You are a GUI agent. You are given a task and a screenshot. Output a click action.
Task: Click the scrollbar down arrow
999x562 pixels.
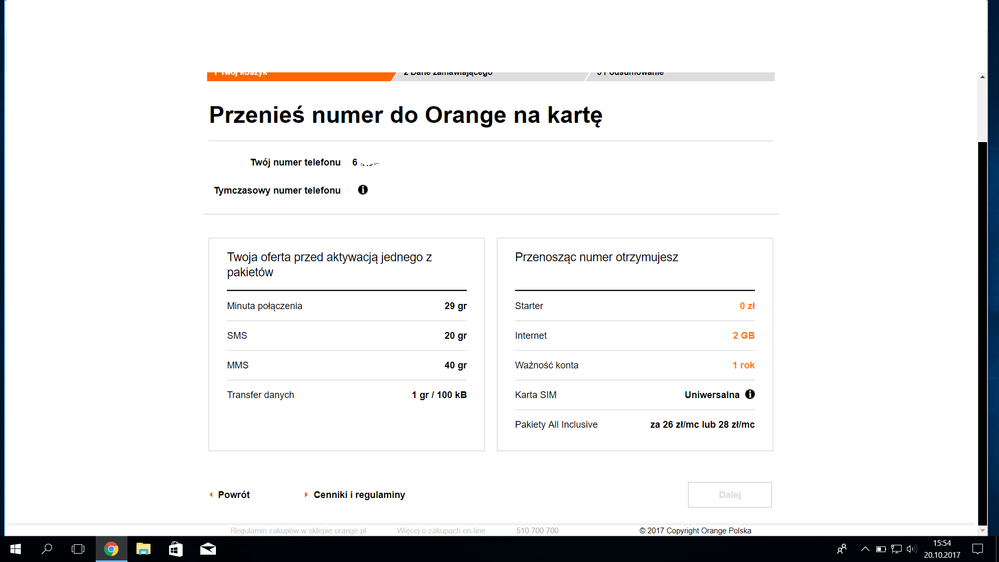982,530
